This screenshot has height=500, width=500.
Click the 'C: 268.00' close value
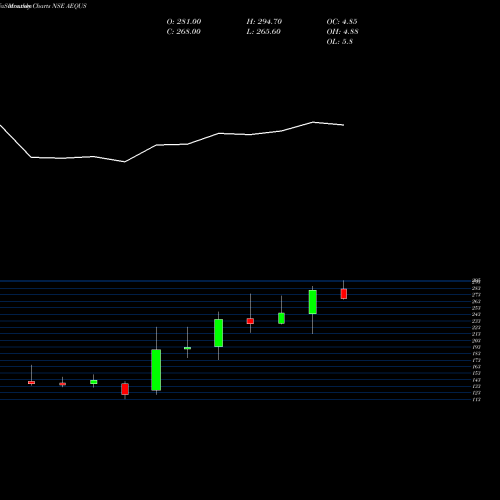[x=183, y=32]
